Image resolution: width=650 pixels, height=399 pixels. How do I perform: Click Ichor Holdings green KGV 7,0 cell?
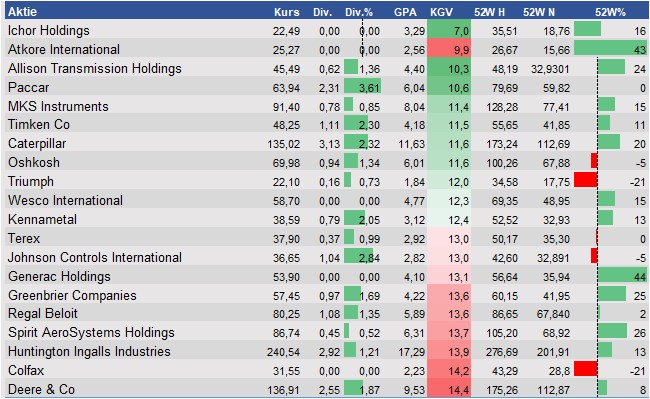coord(449,30)
